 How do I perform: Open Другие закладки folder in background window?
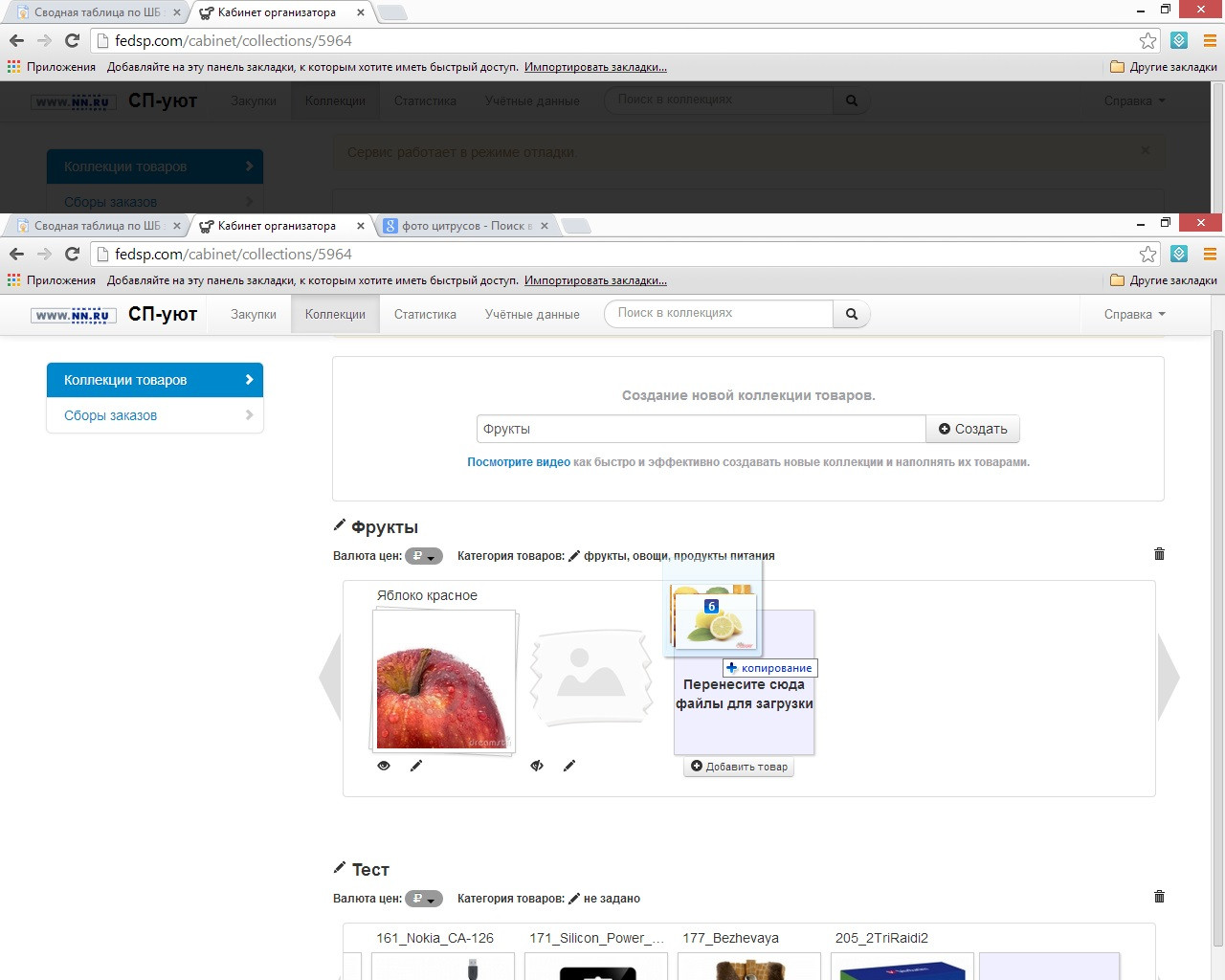pos(1164,67)
